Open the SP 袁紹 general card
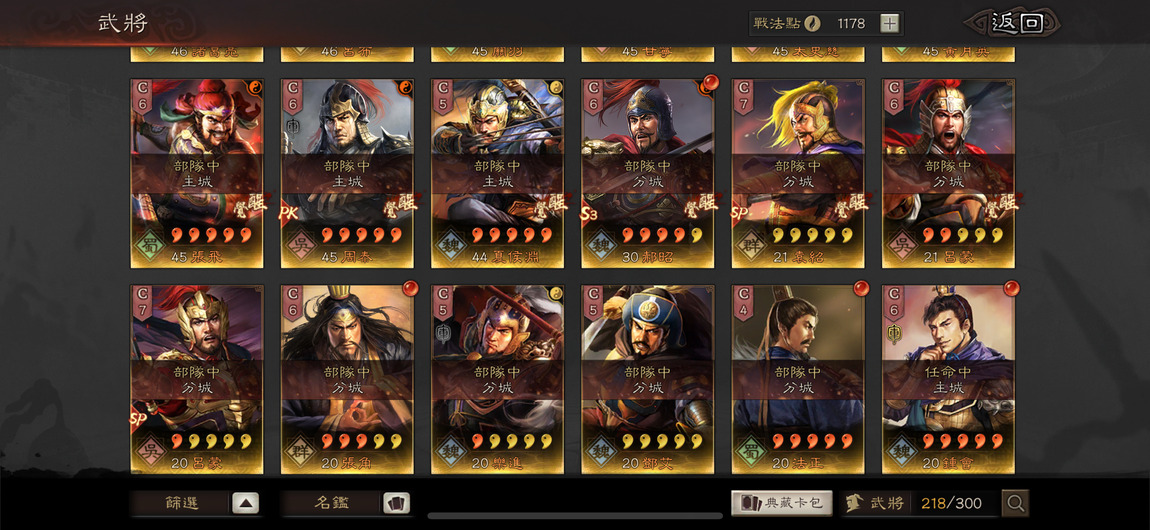Viewport: 1150px width, 530px height. 798,173
